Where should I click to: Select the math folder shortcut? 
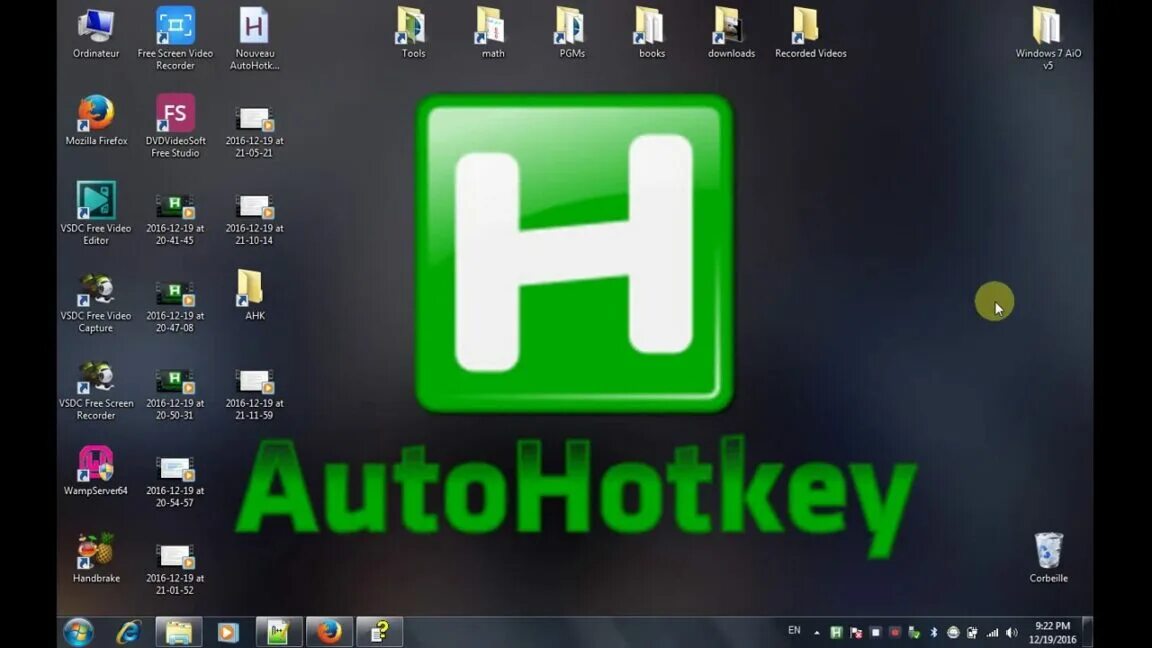click(492, 33)
